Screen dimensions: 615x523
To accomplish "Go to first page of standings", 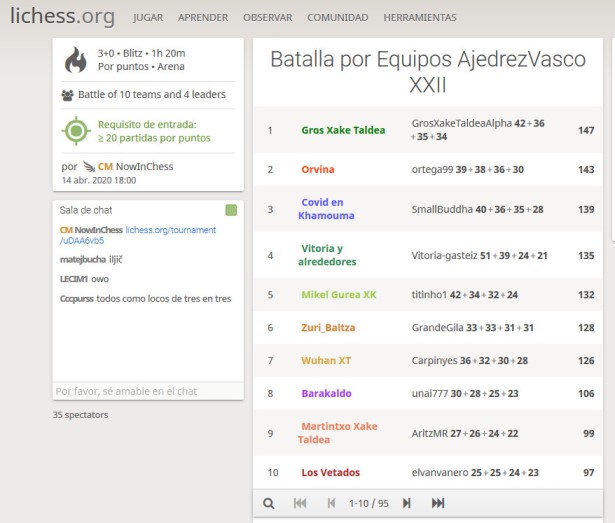I will [x=300, y=503].
